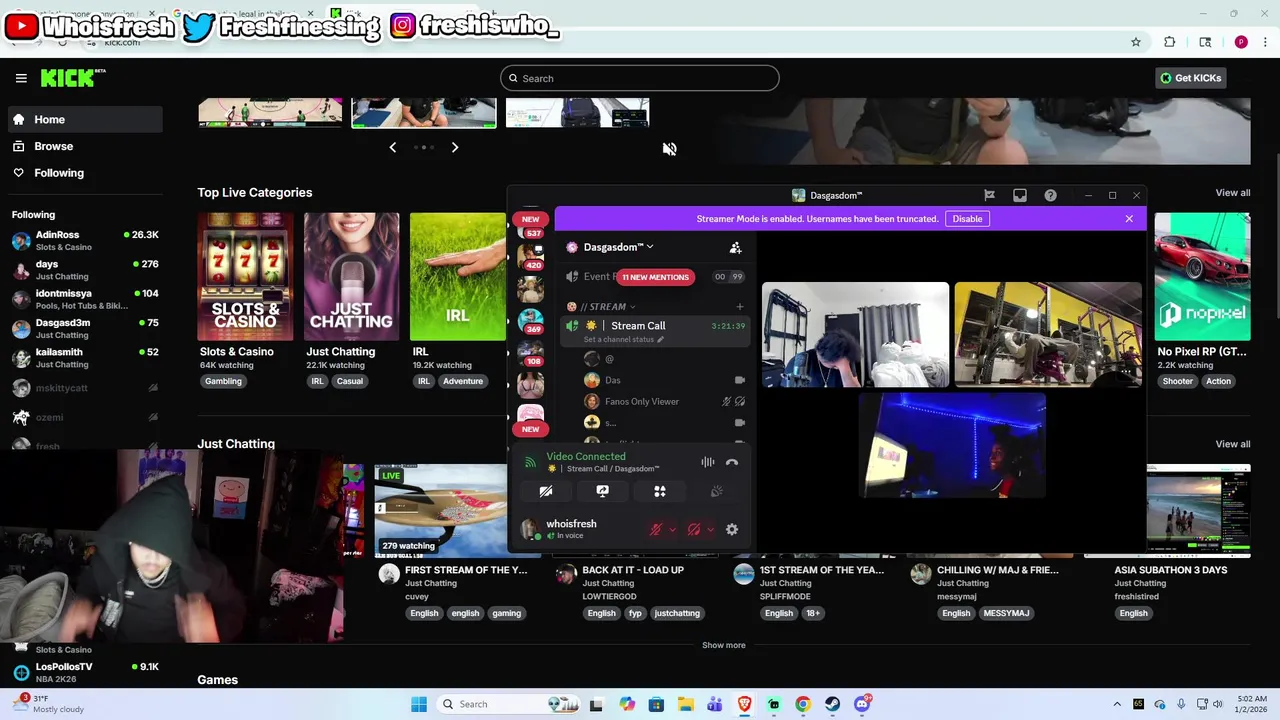Open kaiasmith channel in following list
This screenshot has width=1280, height=720.
tap(84, 358)
